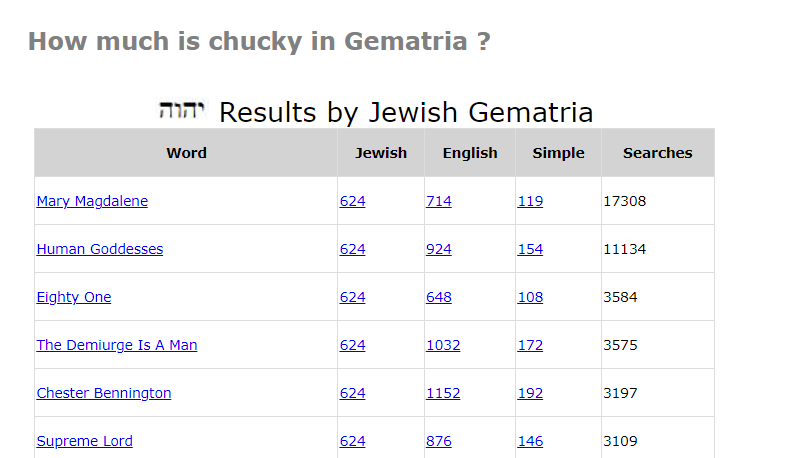Viewport: 806px width, 458px height.
Task: Open English value 876 link
Action: click(439, 441)
